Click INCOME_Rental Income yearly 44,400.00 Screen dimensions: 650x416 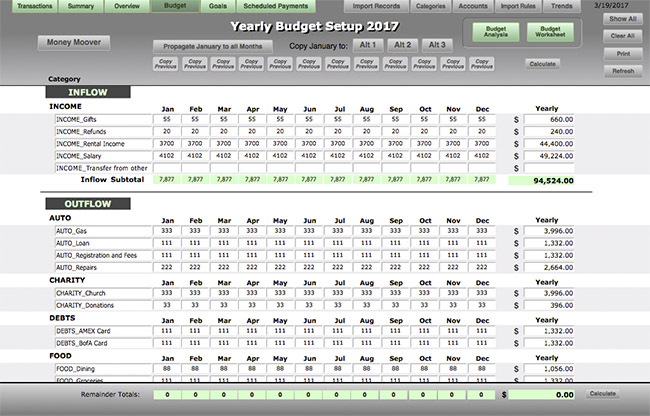tap(549, 144)
